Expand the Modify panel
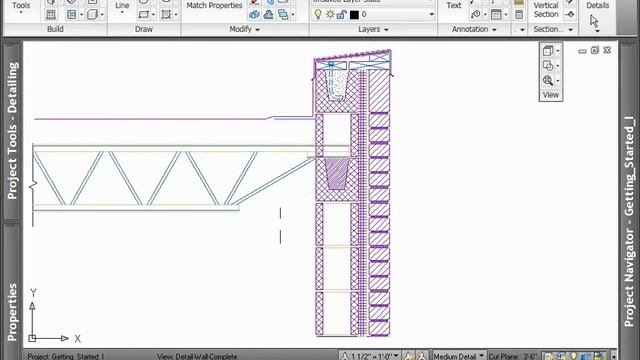This screenshot has width=640, height=360. pyautogui.click(x=244, y=29)
